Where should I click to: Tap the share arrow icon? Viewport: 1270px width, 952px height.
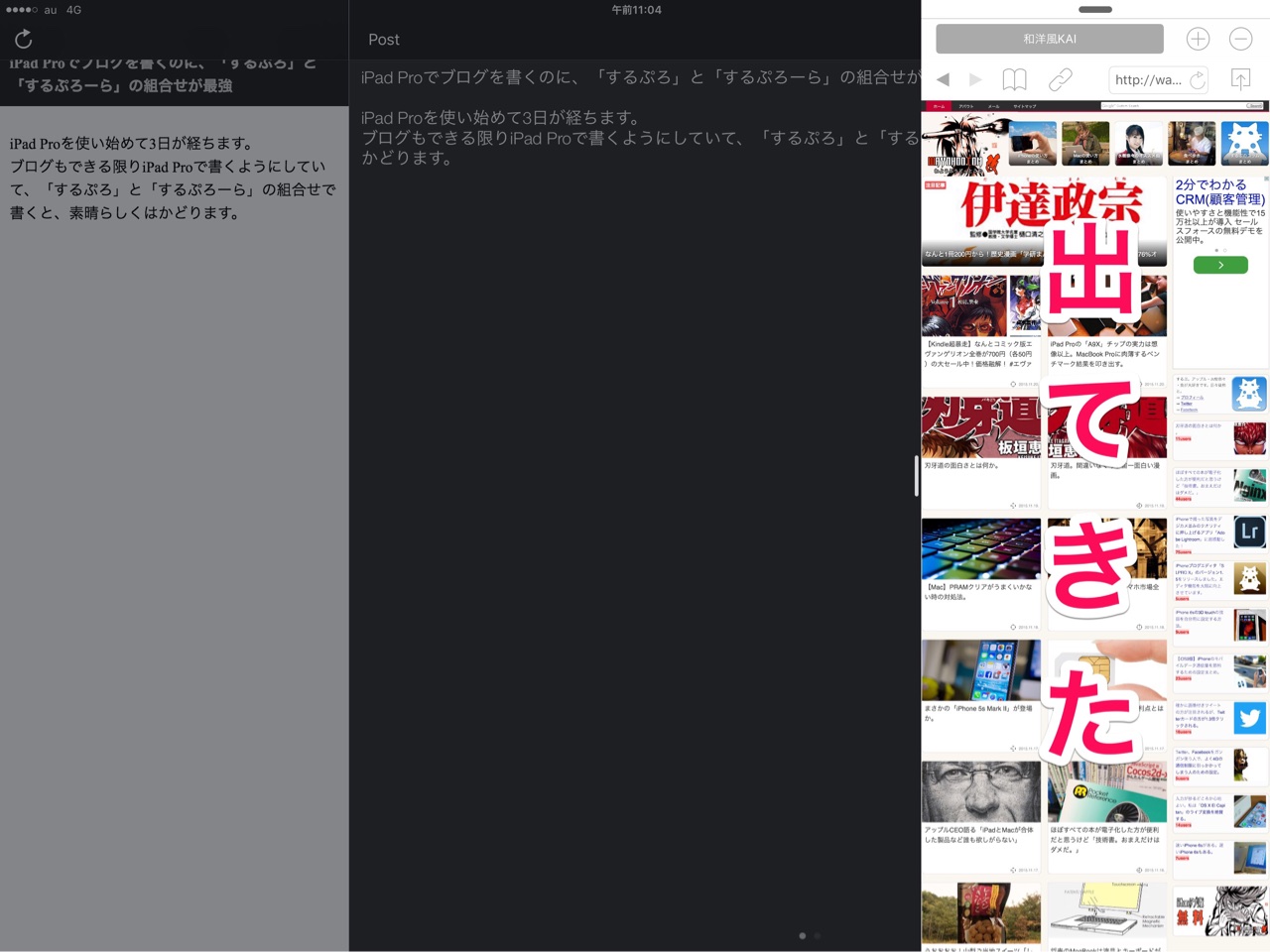click(1240, 79)
